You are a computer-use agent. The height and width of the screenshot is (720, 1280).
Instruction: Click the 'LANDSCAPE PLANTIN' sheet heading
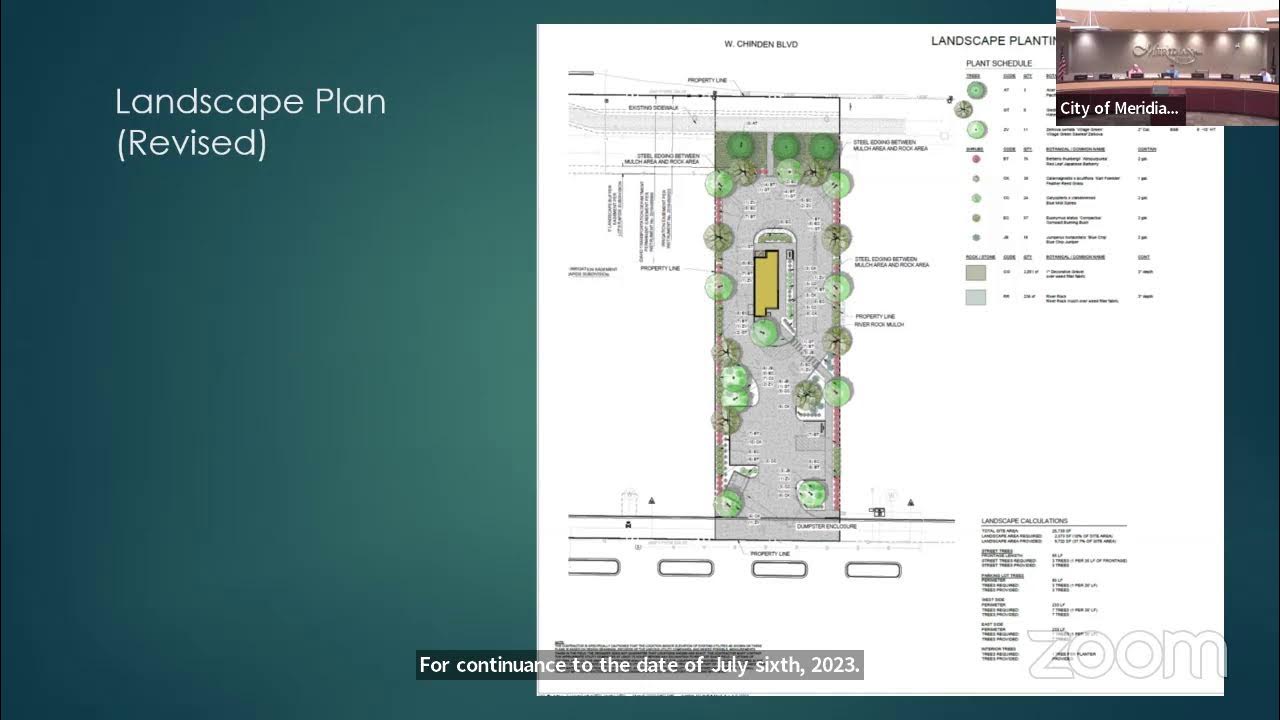pos(994,41)
